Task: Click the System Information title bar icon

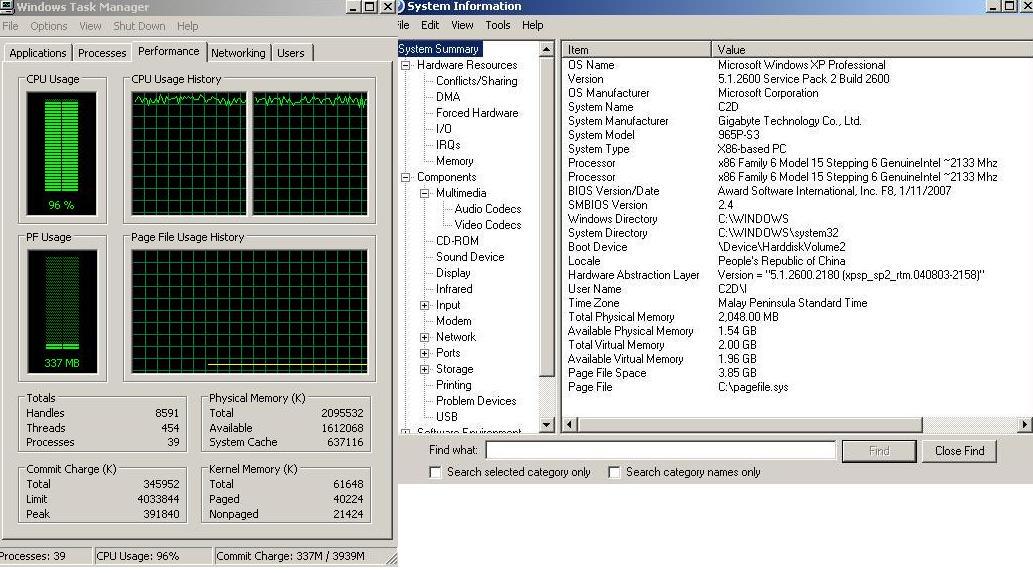Action: pyautogui.click(x=401, y=7)
